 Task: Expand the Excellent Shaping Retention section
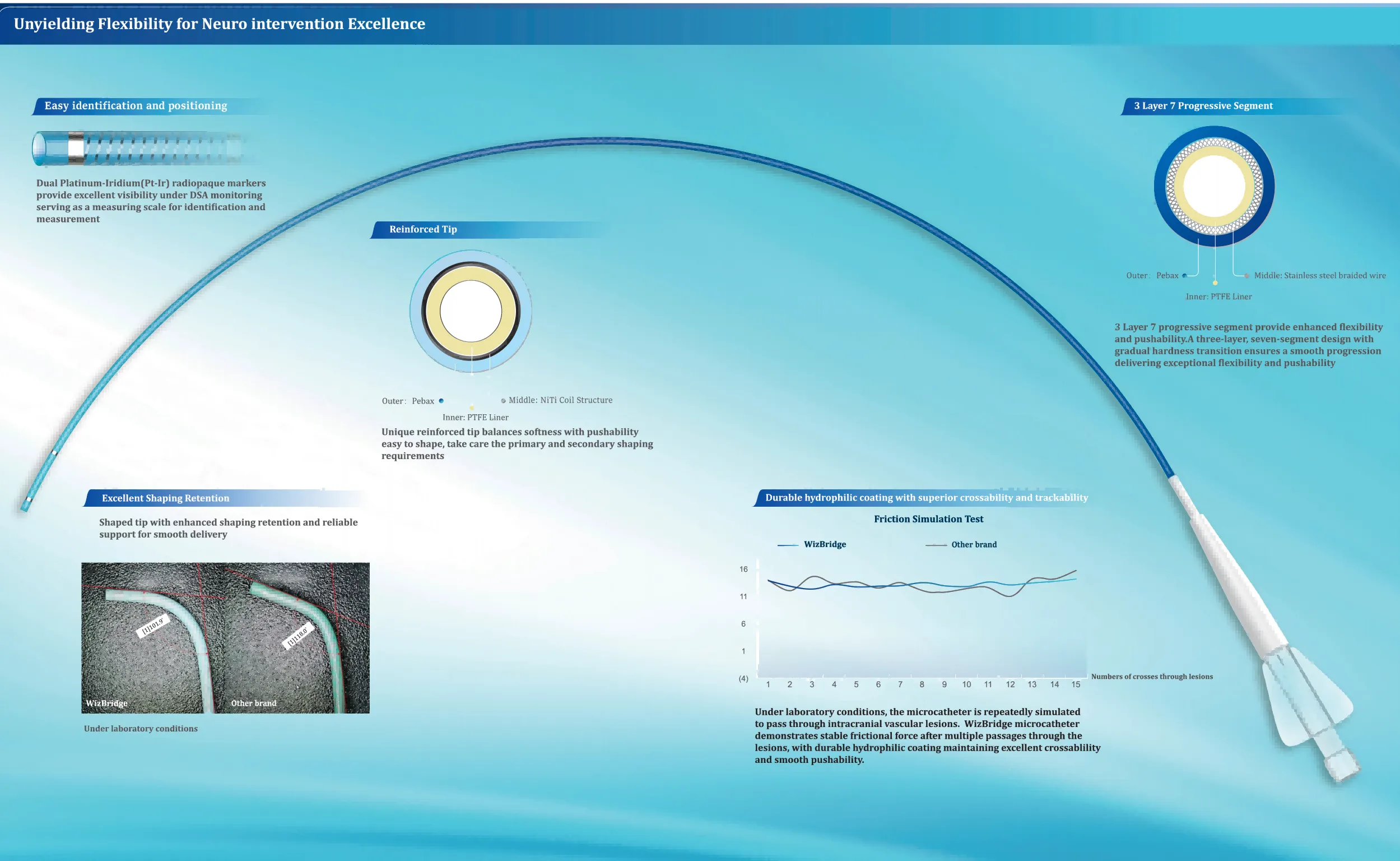click(x=165, y=498)
